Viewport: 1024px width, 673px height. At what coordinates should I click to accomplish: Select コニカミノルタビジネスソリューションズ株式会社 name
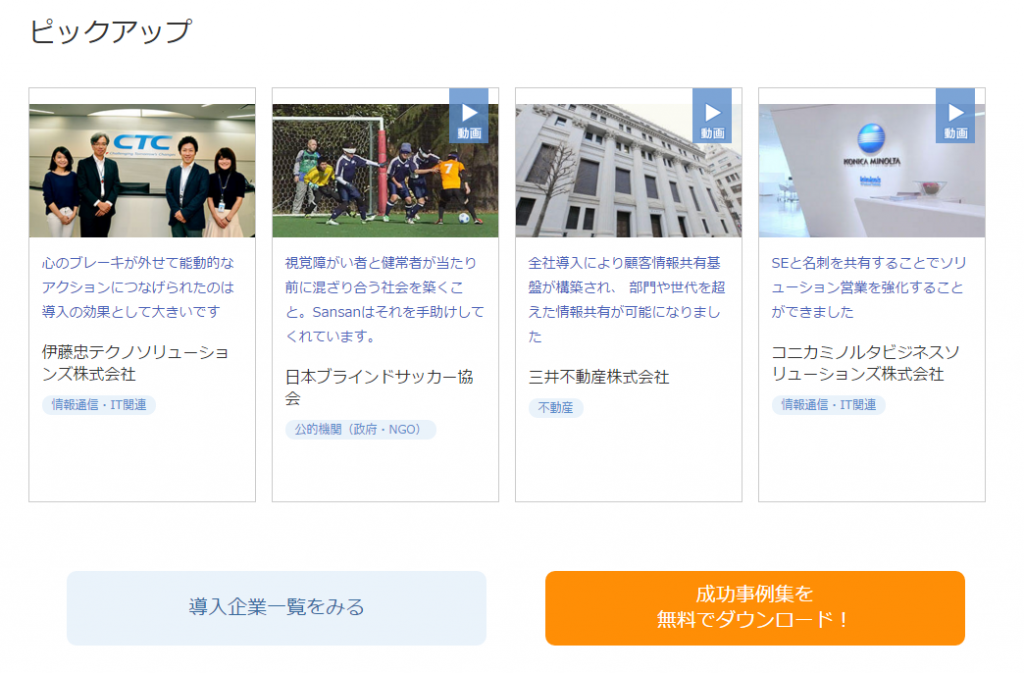(x=865, y=363)
